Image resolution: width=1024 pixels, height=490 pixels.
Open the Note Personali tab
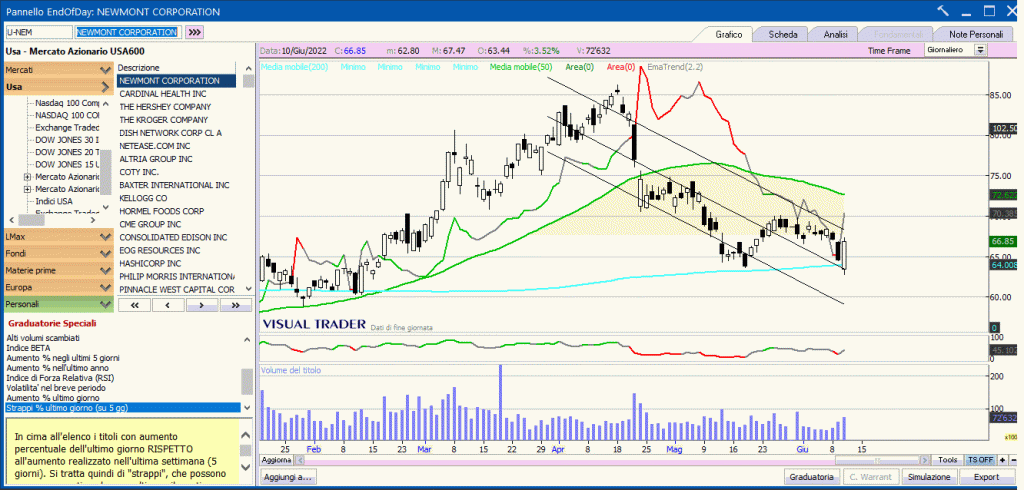(976, 34)
